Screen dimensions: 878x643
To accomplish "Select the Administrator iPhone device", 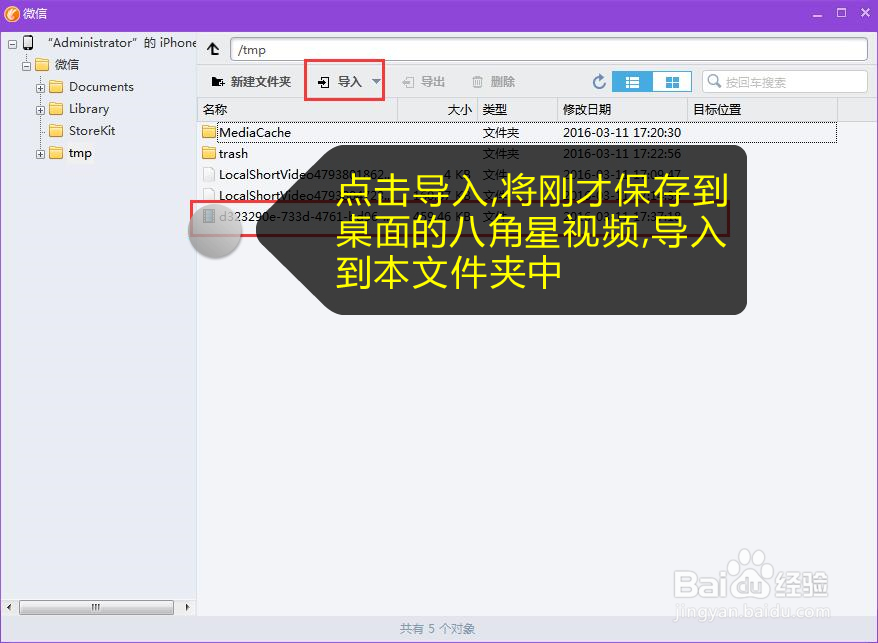I will pos(122,43).
